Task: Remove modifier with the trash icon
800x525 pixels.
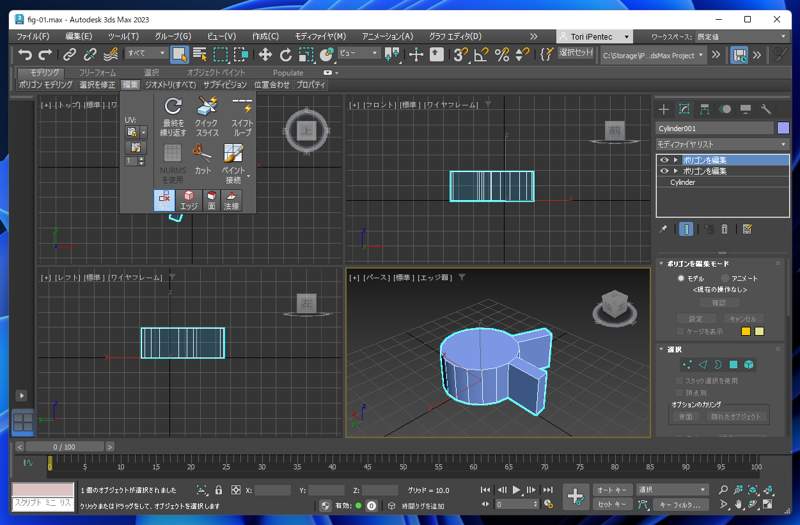Action: point(724,229)
